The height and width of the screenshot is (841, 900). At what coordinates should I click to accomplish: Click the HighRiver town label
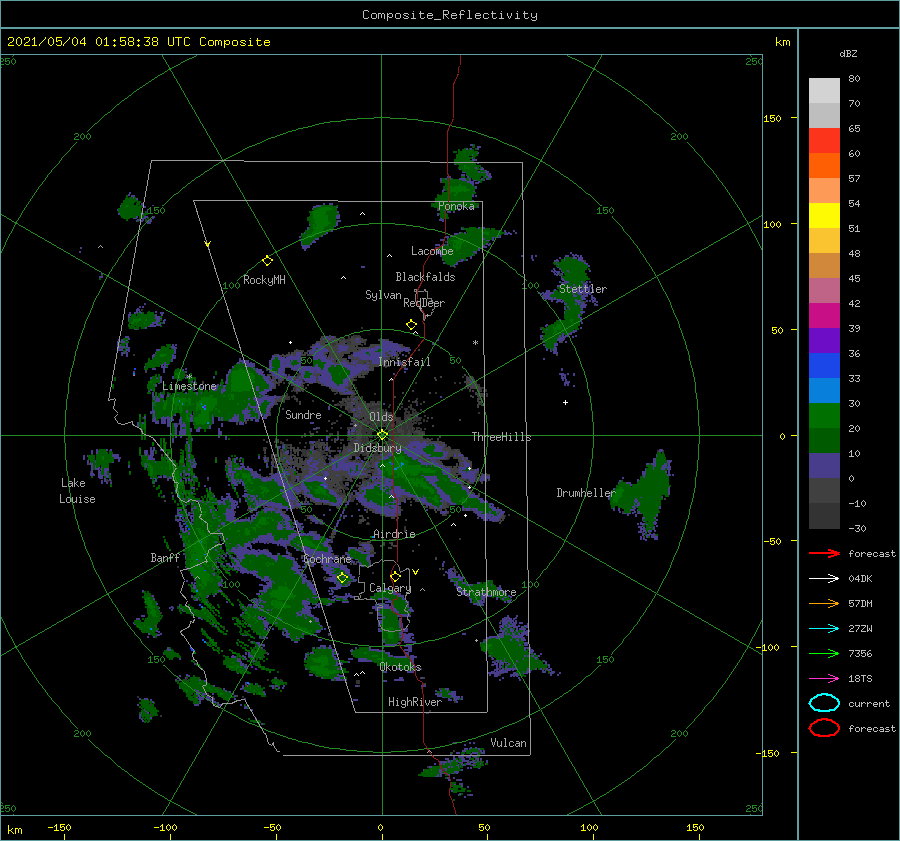(x=415, y=702)
